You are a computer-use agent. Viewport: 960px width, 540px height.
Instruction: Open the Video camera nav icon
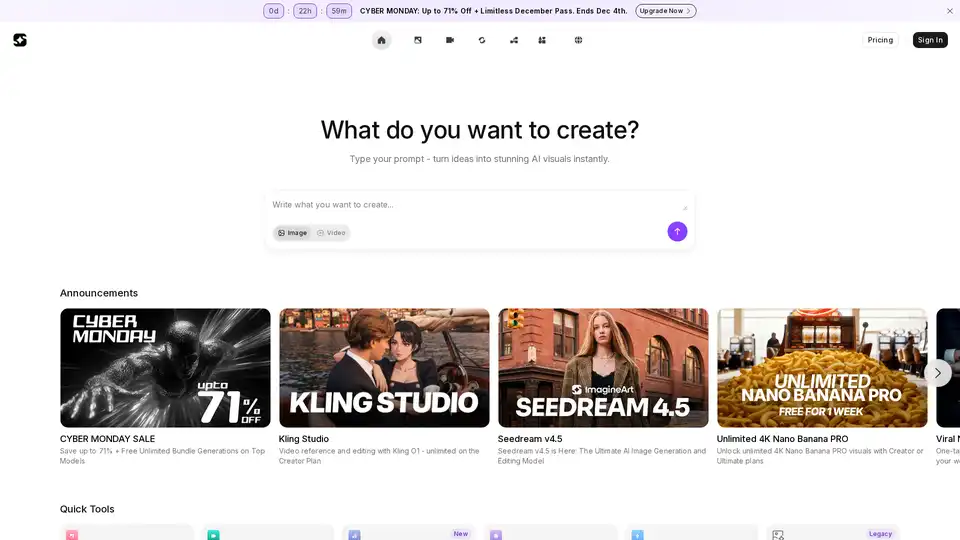[x=450, y=40]
